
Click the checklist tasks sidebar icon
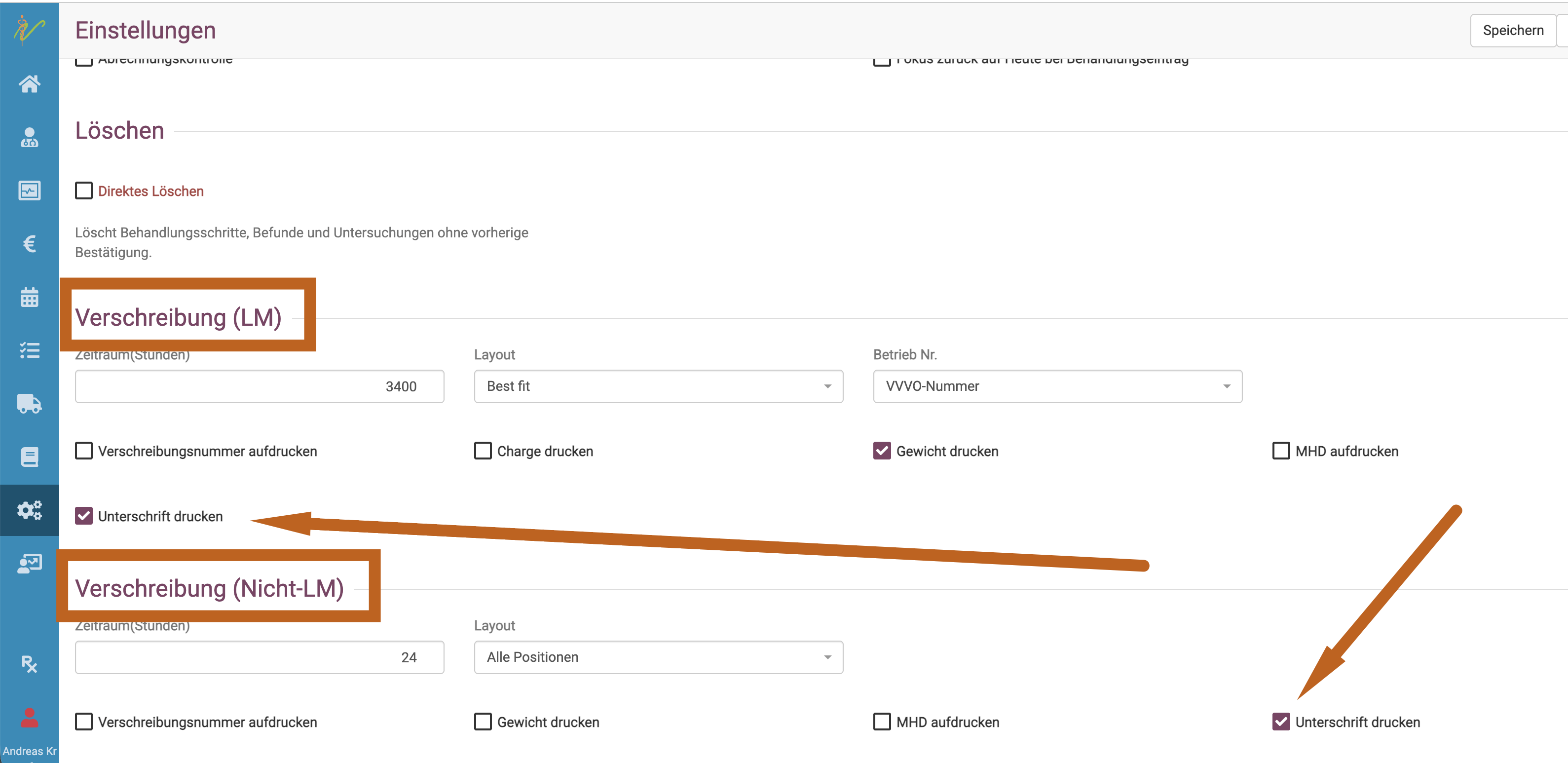29,350
